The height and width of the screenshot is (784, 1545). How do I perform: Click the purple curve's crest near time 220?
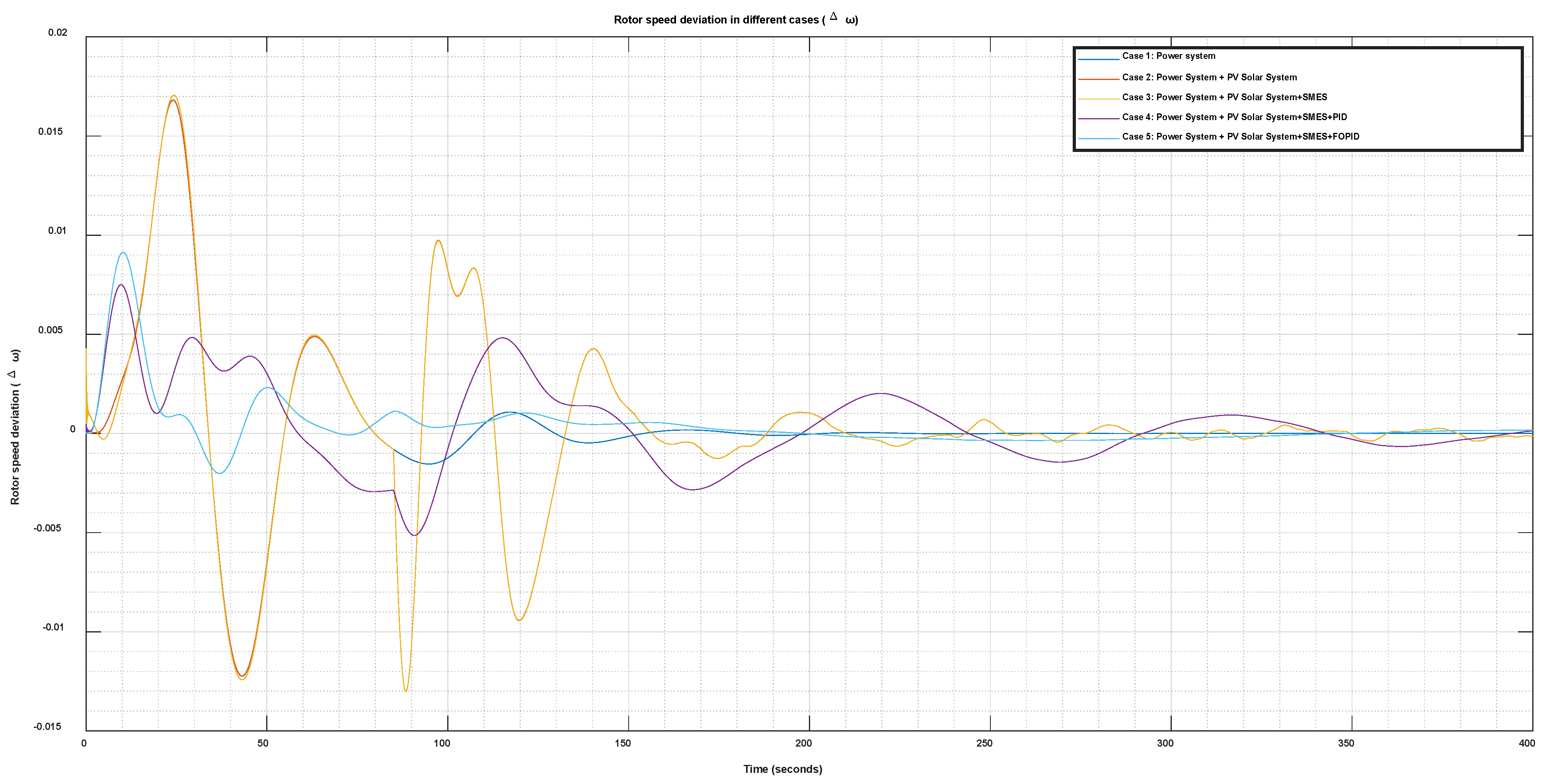(881, 393)
